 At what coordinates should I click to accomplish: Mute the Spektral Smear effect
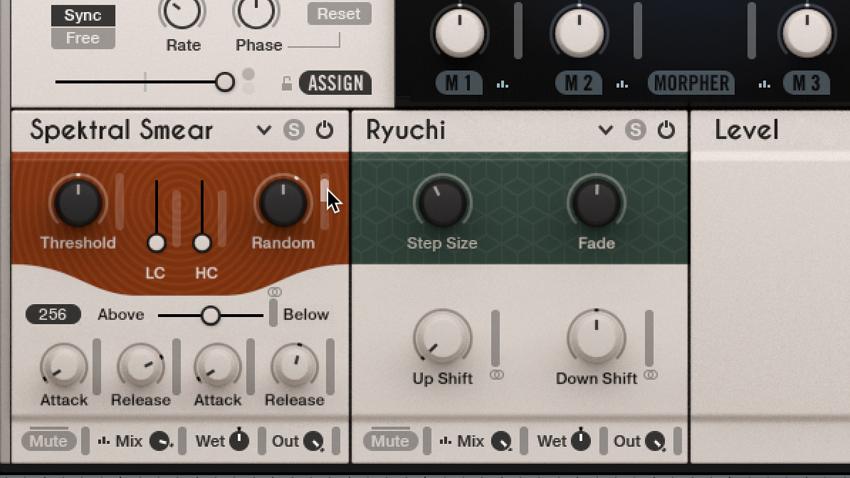point(48,441)
